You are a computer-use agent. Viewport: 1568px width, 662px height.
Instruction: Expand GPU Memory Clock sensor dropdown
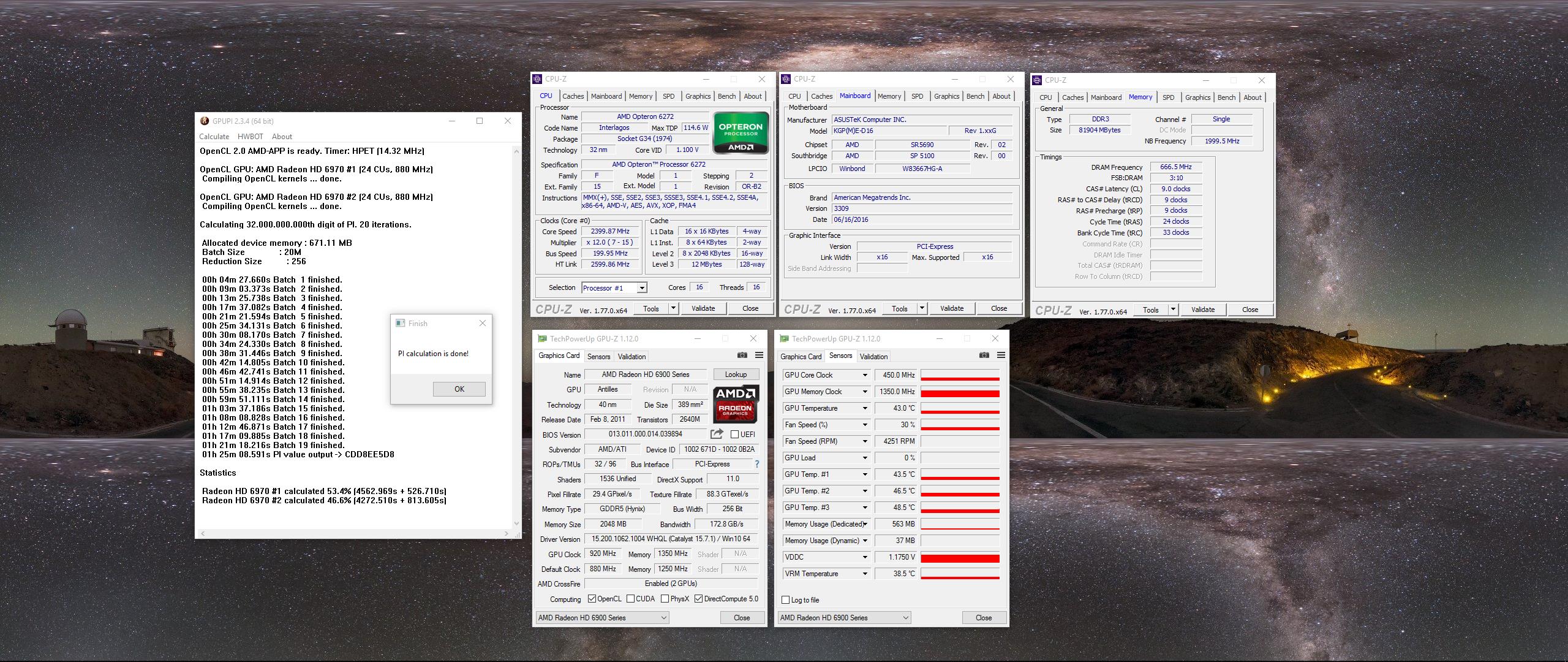pyautogui.click(x=865, y=392)
